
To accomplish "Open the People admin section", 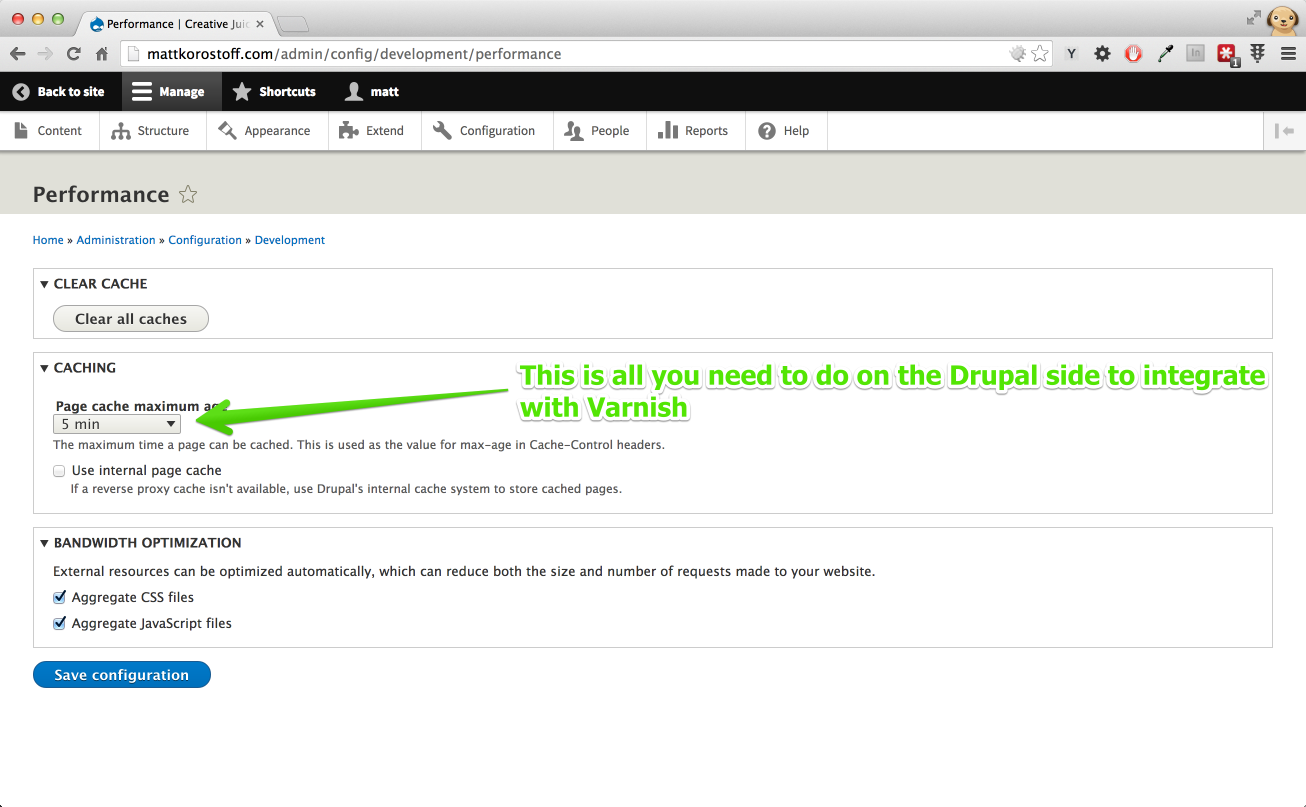I will (600, 131).
